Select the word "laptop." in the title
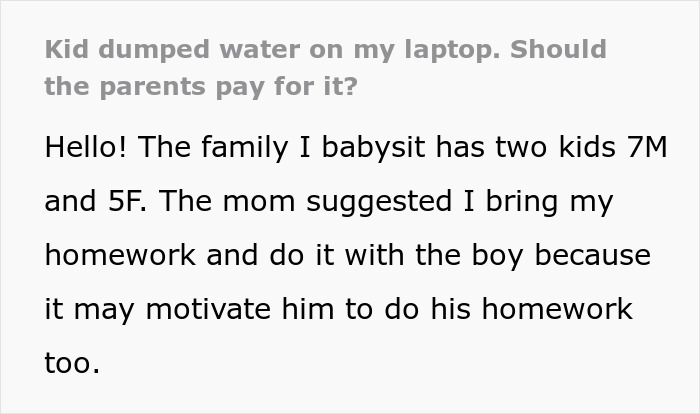 pos(452,50)
